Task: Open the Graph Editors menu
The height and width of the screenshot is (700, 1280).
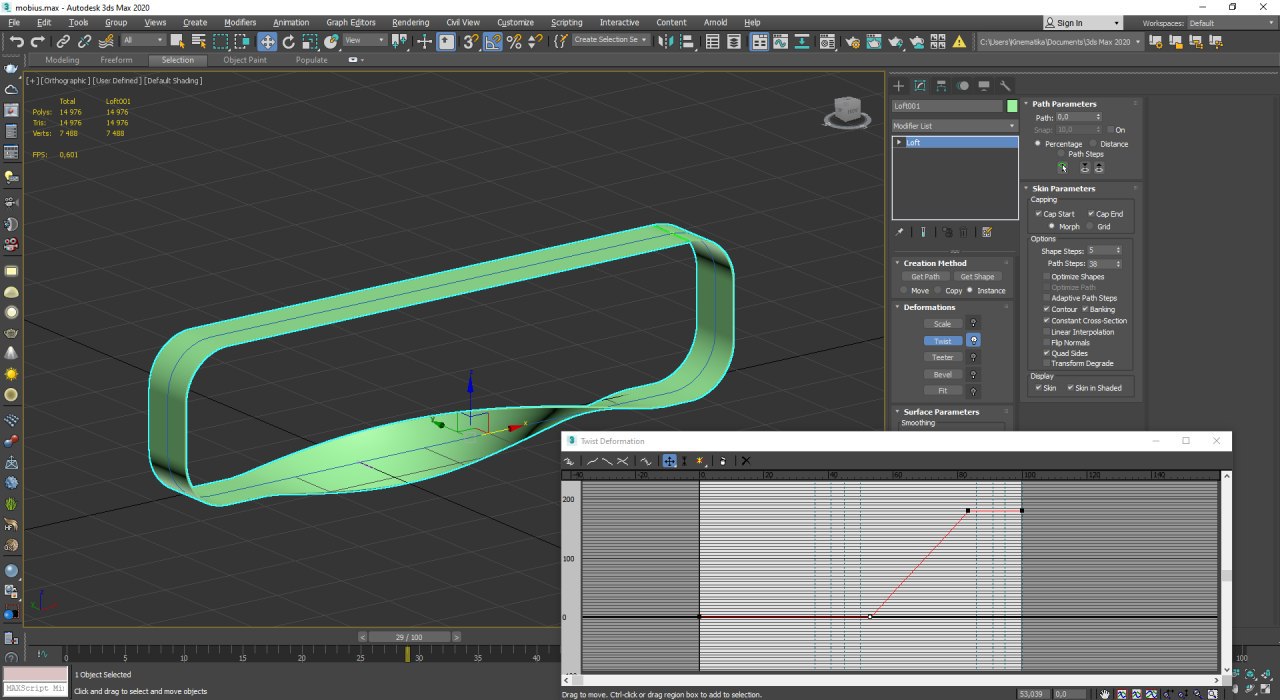Action: pyautogui.click(x=350, y=22)
